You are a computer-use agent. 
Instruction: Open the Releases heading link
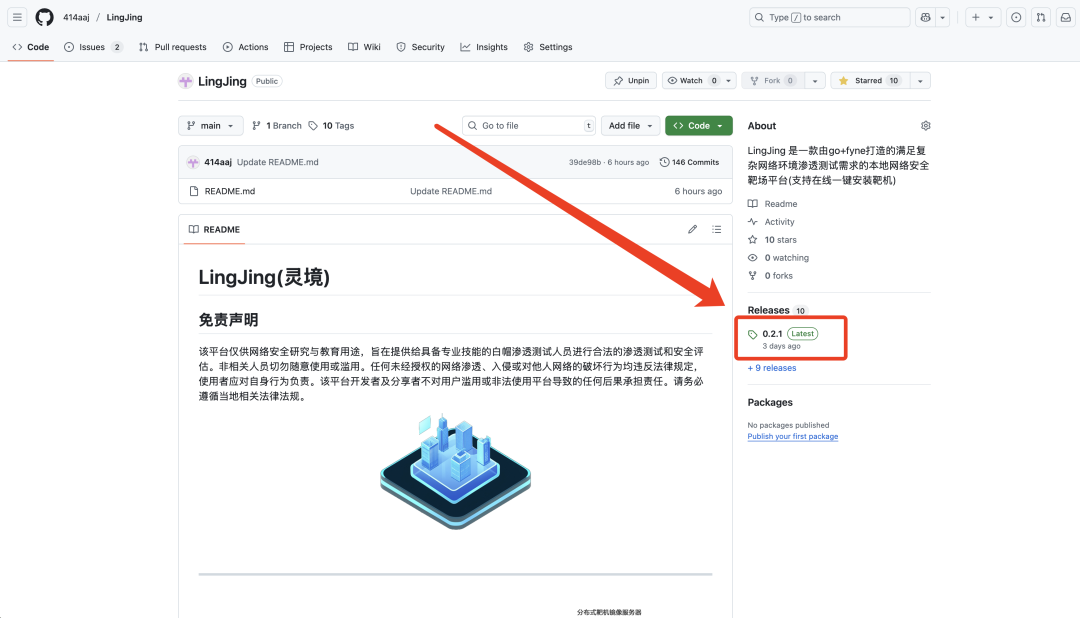pyautogui.click(x=778, y=310)
